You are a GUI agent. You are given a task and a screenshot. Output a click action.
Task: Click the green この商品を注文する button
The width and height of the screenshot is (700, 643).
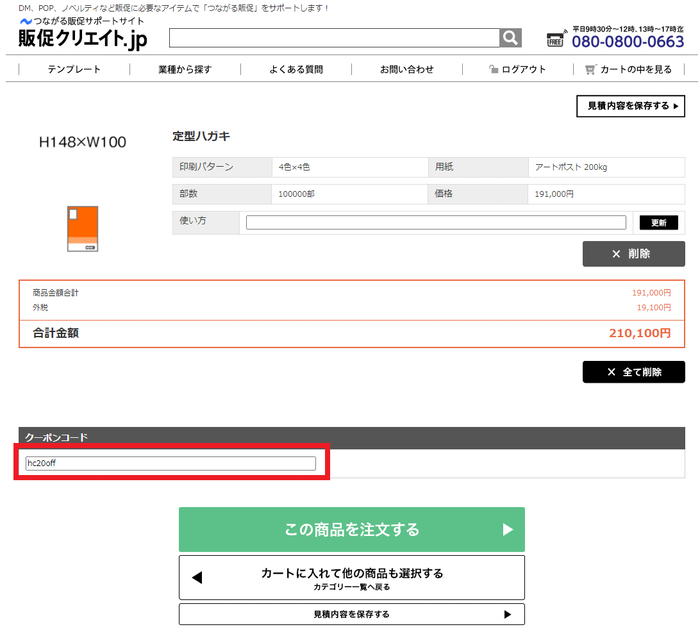point(352,530)
